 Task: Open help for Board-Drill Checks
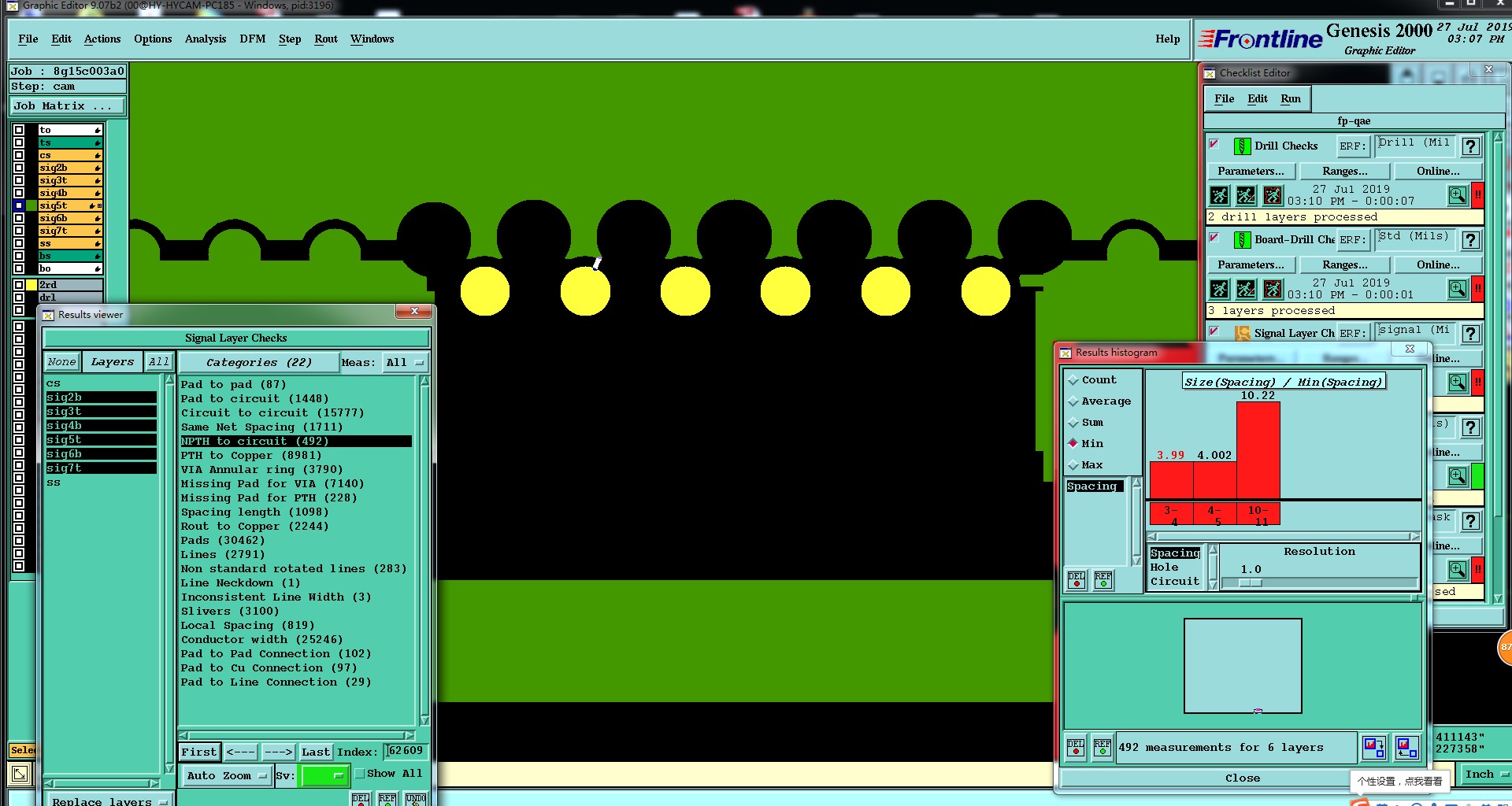(x=1470, y=240)
